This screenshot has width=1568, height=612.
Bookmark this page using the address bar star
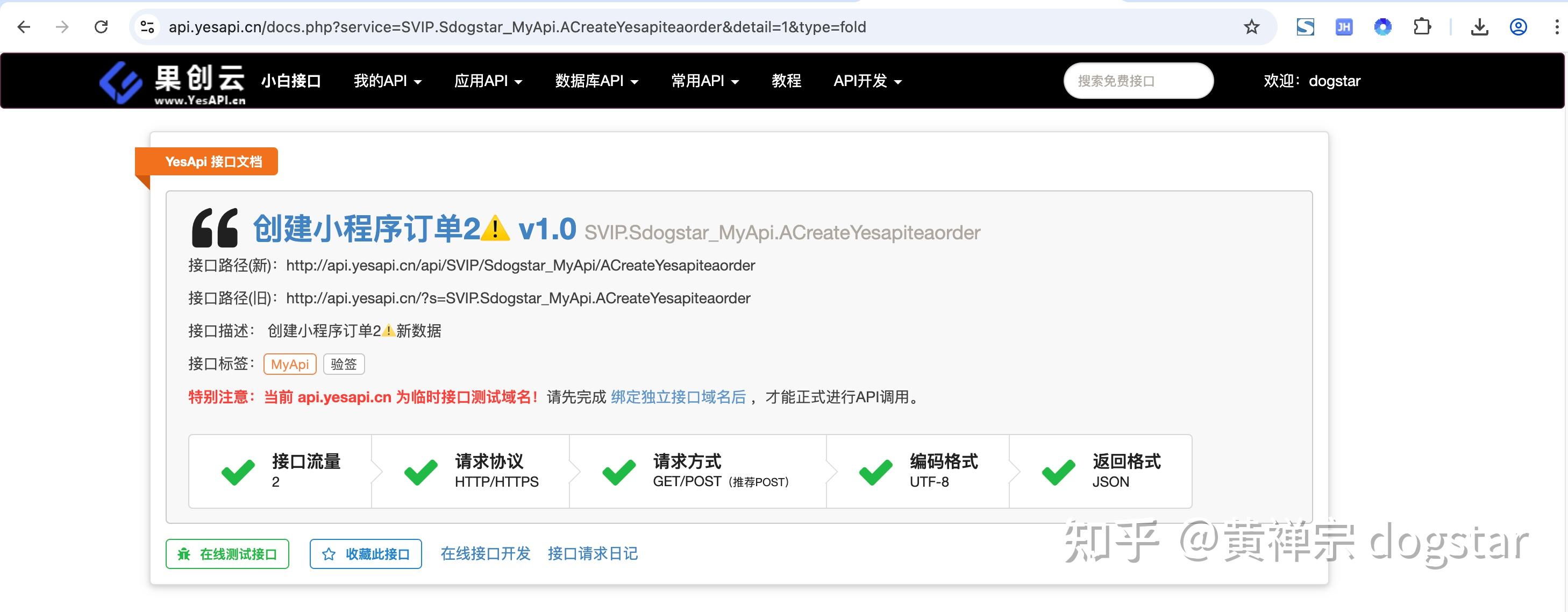(1251, 27)
